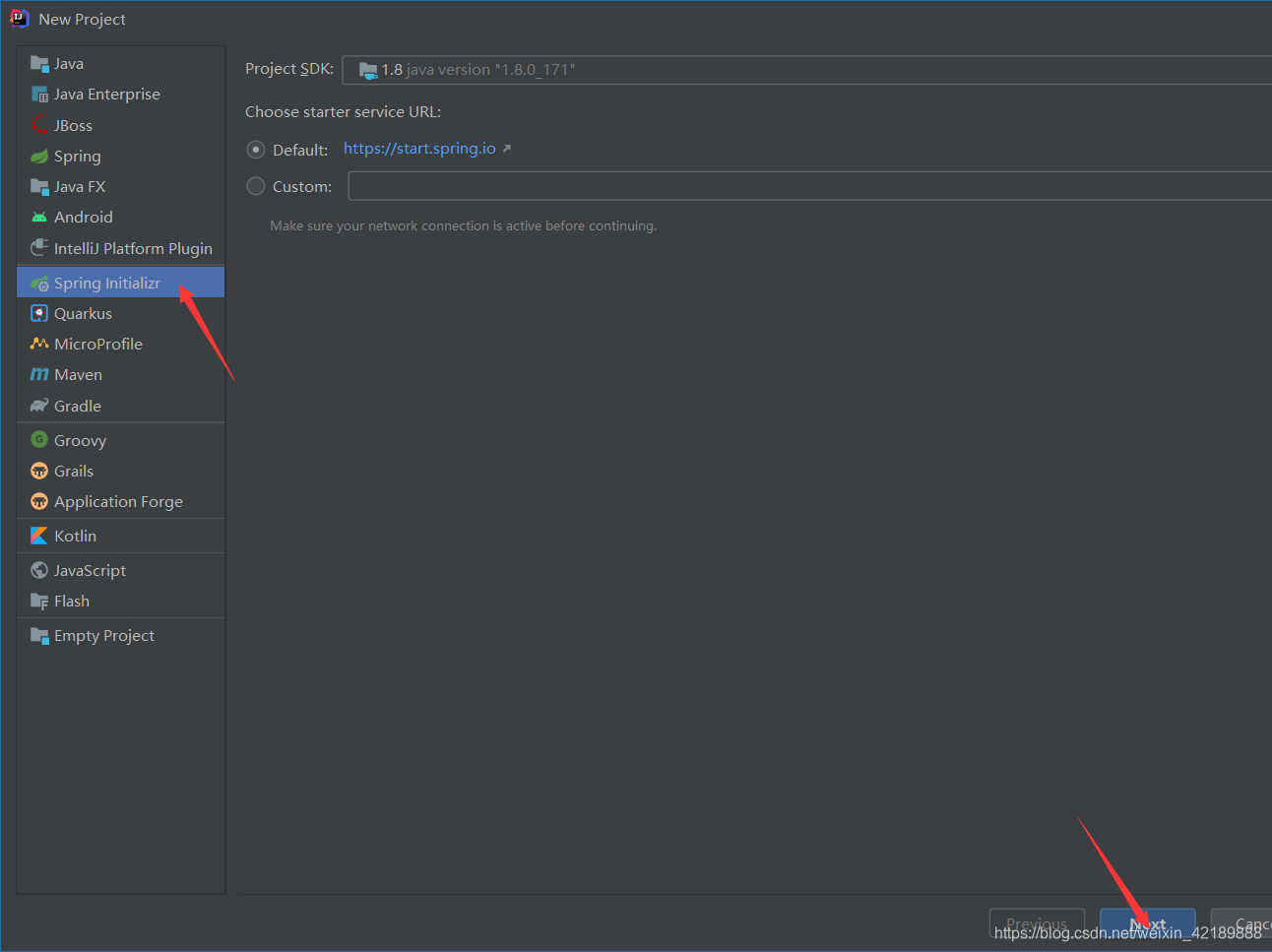This screenshot has width=1272, height=952.
Task: Choose IntelliJ Platform Plugin entry
Action: tap(120, 248)
